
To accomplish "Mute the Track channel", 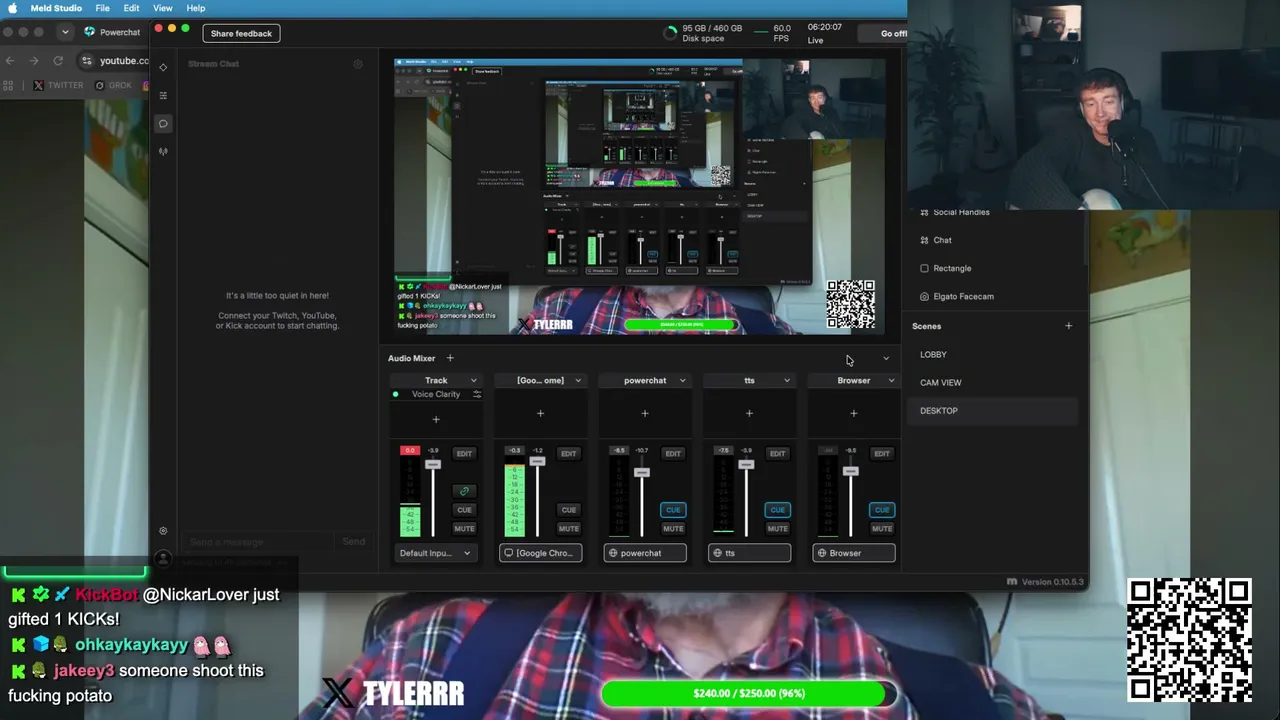I will pos(464,529).
